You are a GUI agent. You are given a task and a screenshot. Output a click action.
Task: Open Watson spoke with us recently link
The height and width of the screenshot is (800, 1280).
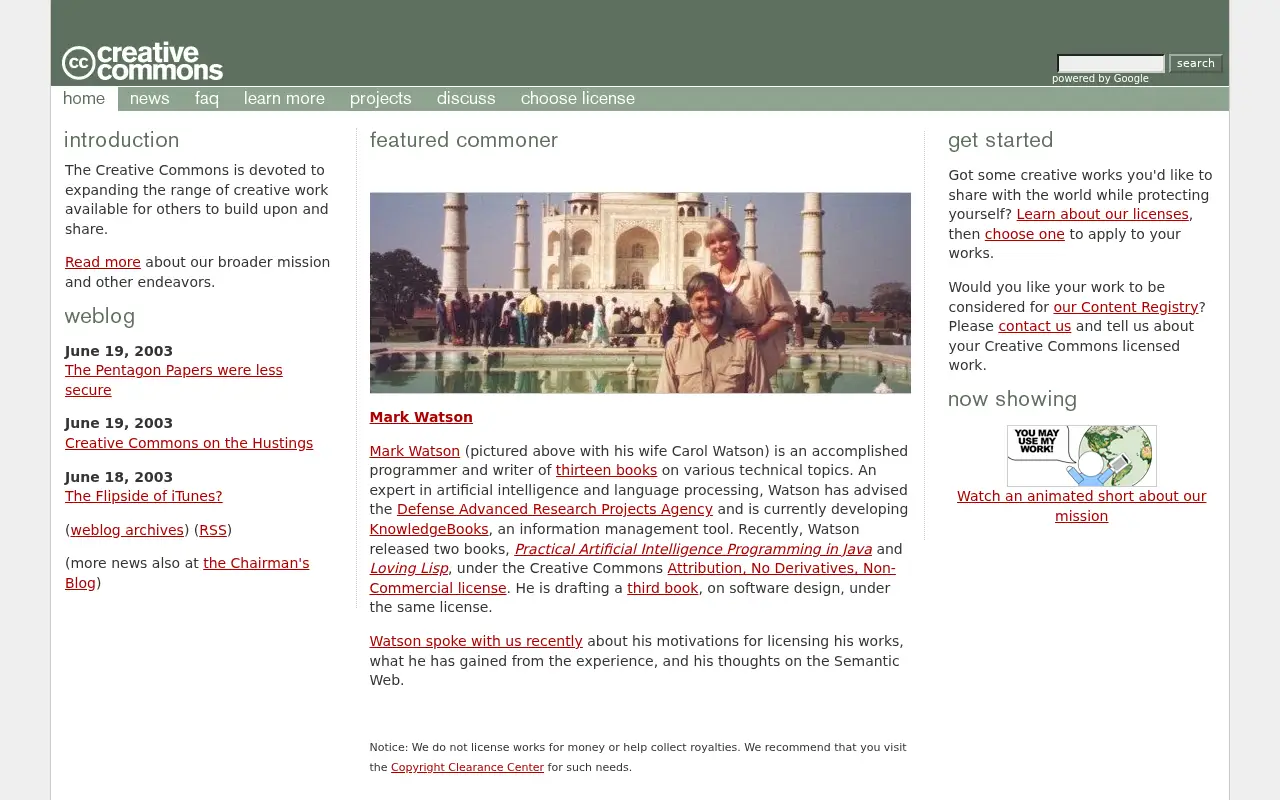click(x=476, y=641)
